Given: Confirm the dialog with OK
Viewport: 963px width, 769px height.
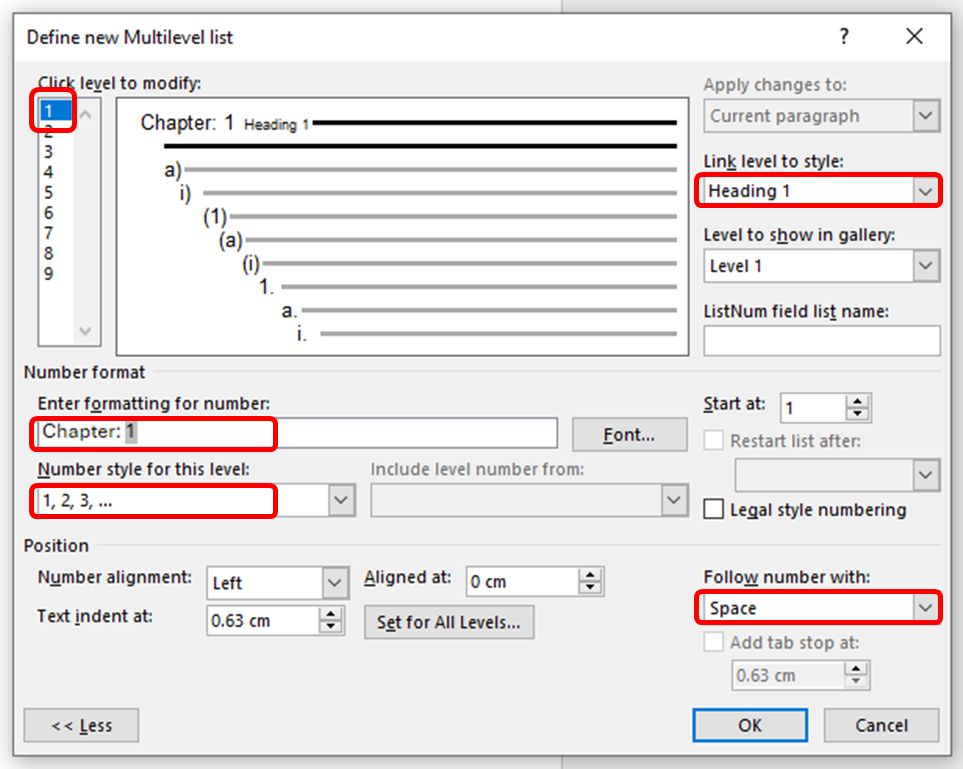Looking at the screenshot, I should click(x=750, y=725).
